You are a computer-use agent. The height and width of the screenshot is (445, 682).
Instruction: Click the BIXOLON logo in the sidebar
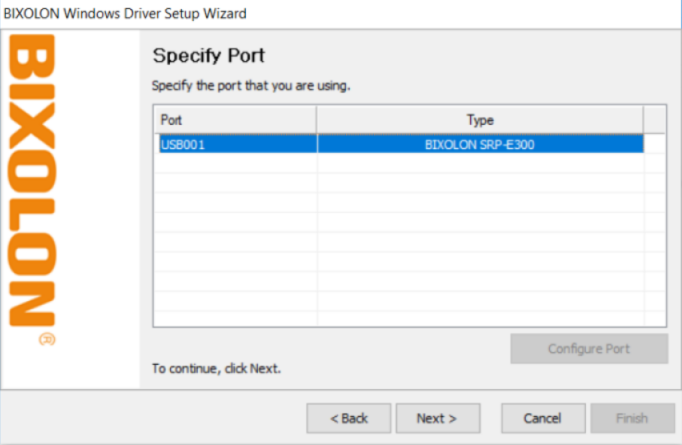[32, 189]
